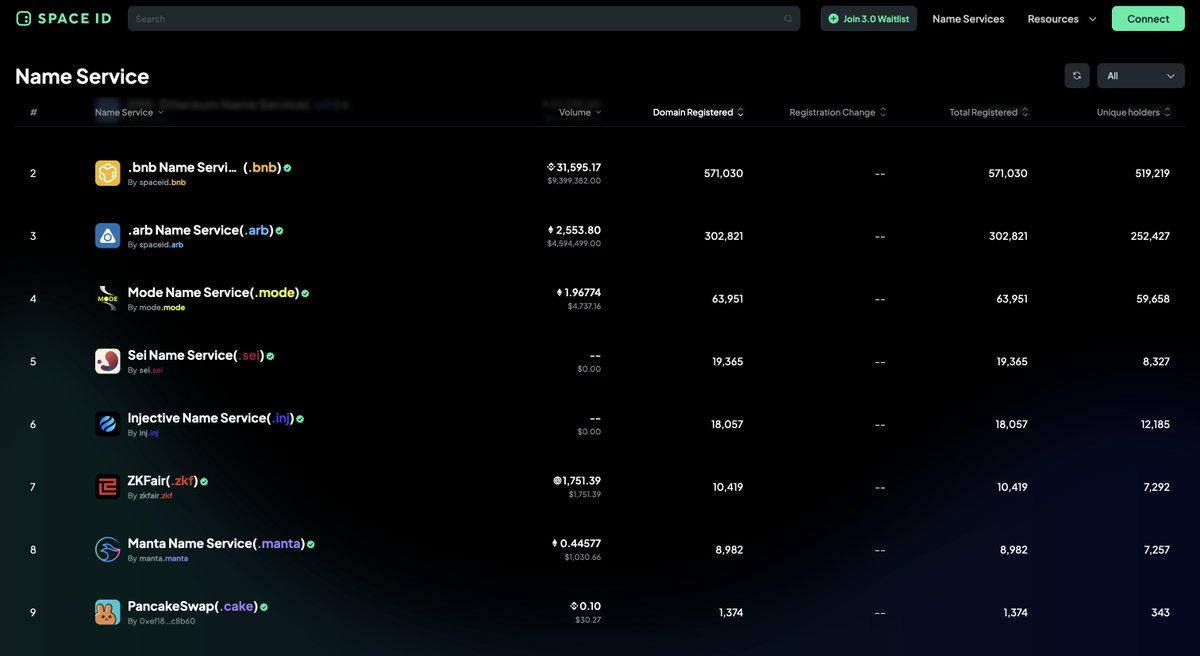Click the verified badge next to .cake
The height and width of the screenshot is (656, 1200).
(264, 607)
